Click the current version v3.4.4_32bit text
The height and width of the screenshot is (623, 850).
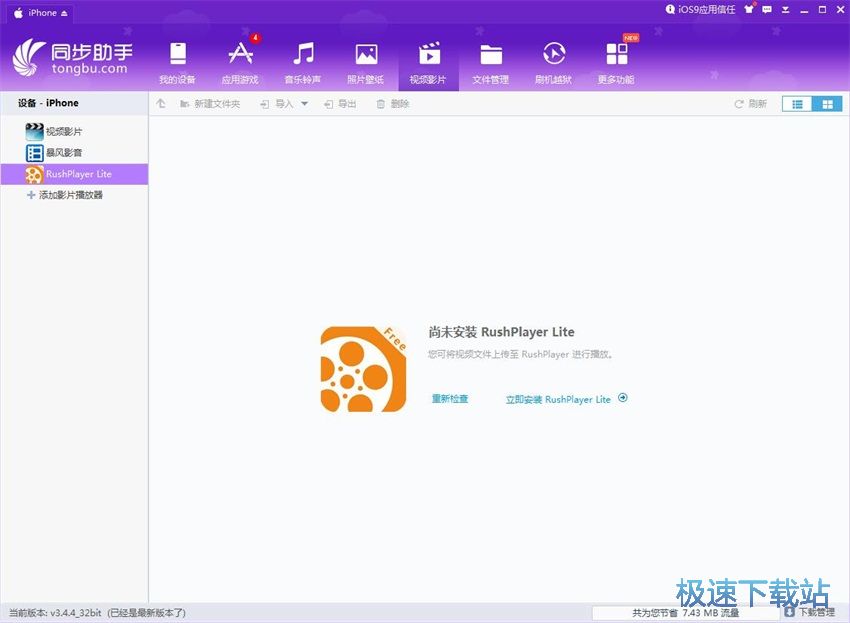[55, 613]
